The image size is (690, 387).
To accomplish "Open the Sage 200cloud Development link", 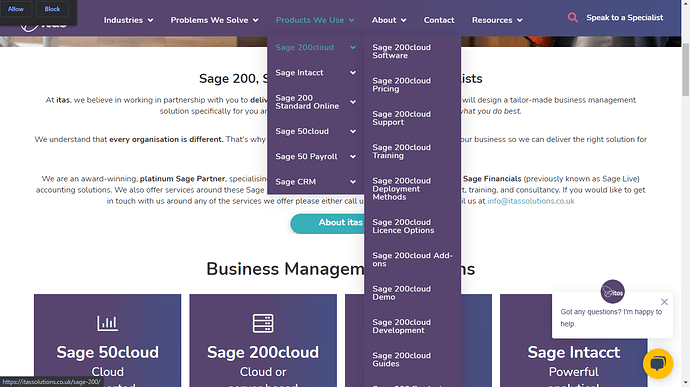I will point(402,326).
